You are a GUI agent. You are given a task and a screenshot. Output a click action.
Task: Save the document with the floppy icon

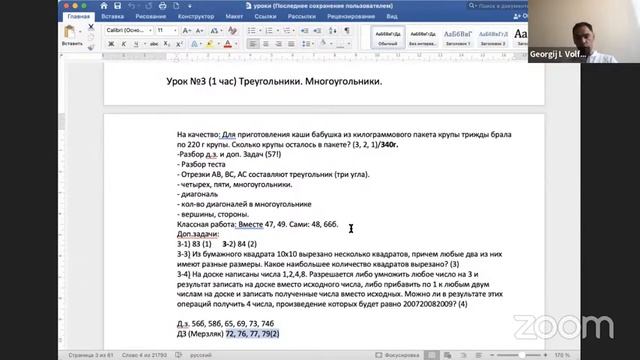118,6
